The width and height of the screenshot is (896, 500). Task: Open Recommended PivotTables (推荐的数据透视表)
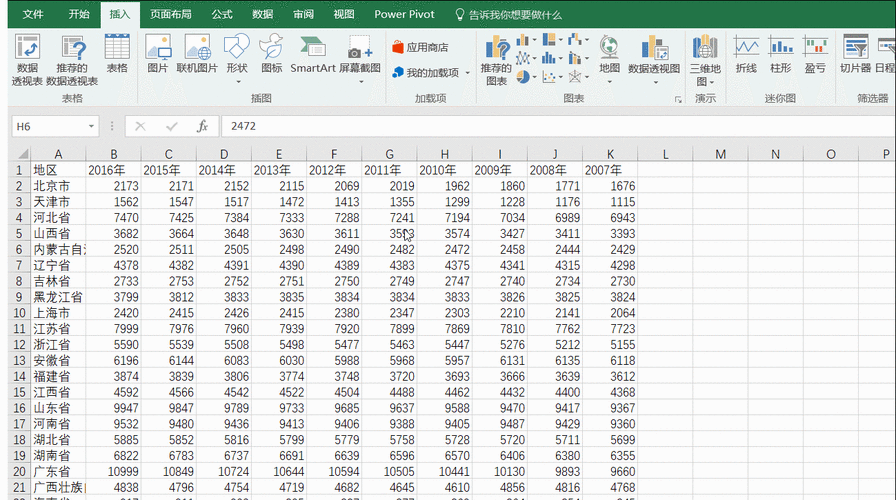coord(72,59)
